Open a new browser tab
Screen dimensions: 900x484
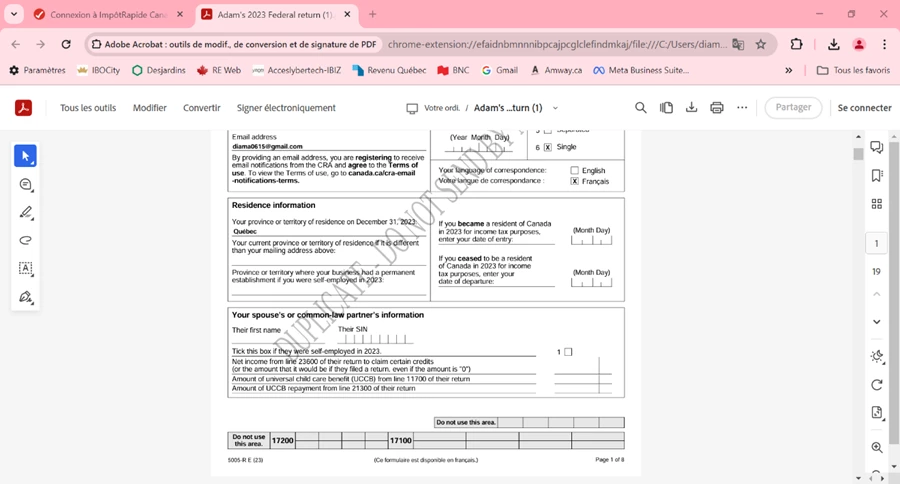373,15
